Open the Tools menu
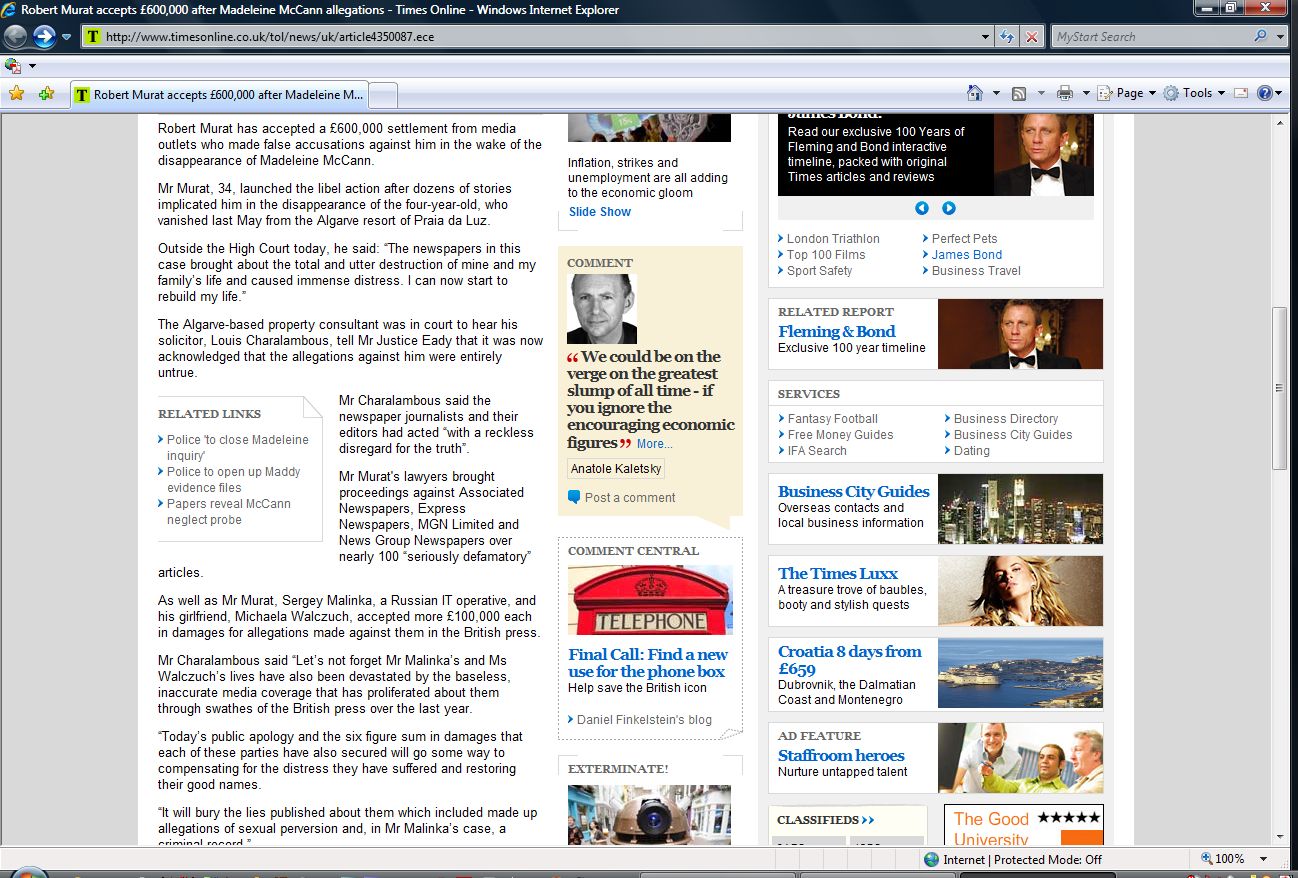Image resolution: width=1298 pixels, height=878 pixels. (1196, 93)
